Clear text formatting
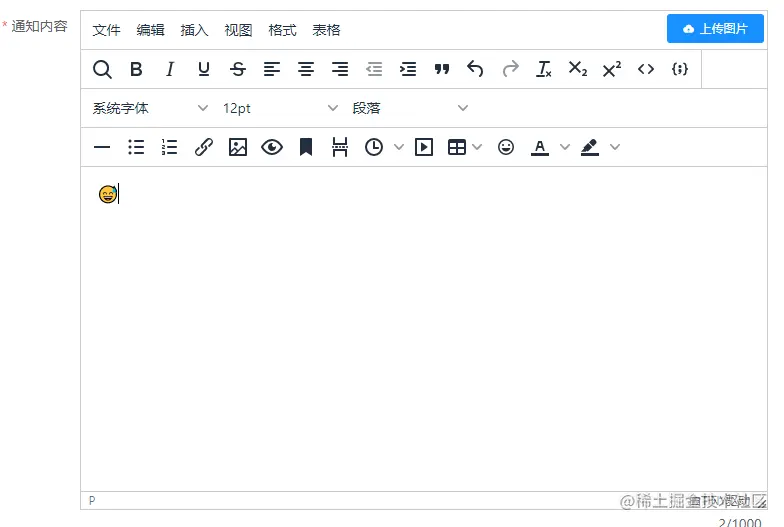 pyautogui.click(x=544, y=69)
